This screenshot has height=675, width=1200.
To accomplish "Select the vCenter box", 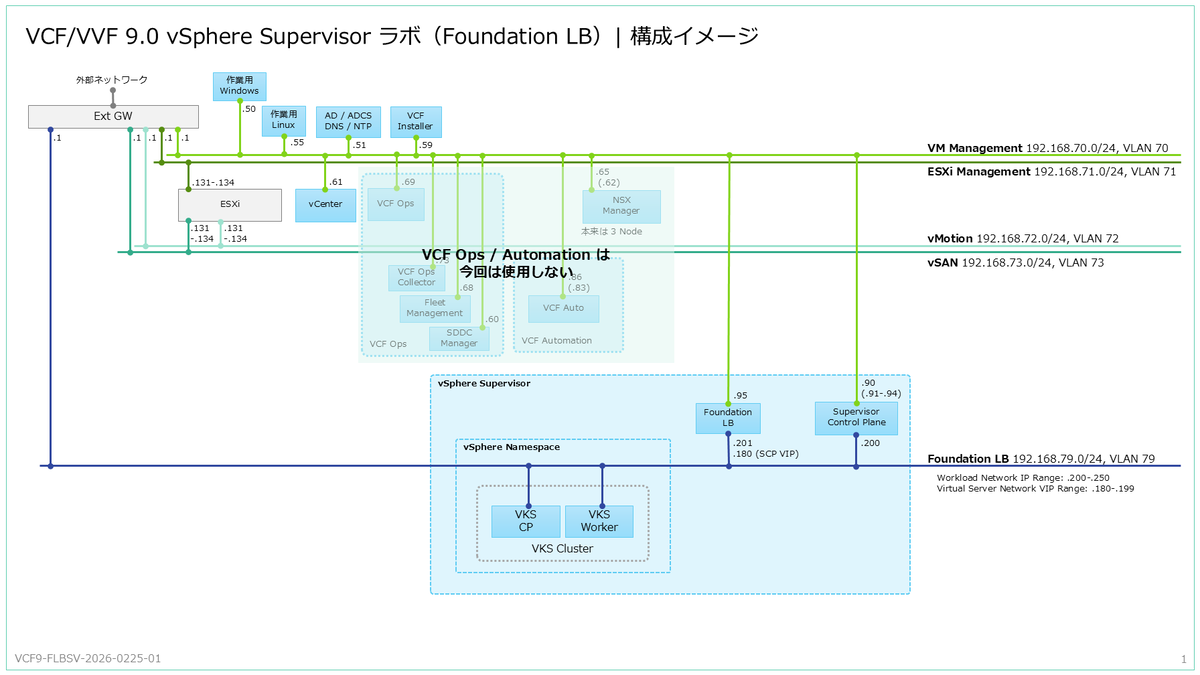I will (326, 205).
